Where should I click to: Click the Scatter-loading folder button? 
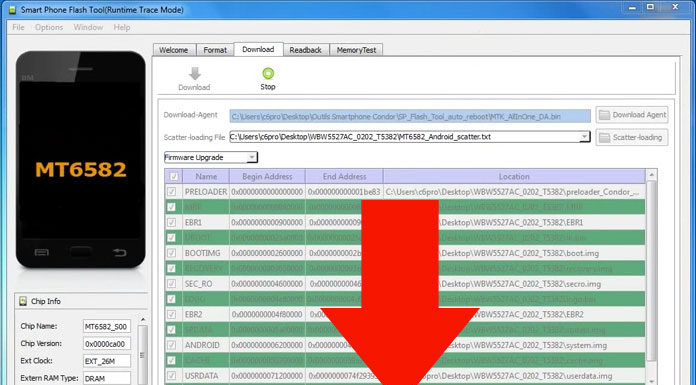pos(632,138)
